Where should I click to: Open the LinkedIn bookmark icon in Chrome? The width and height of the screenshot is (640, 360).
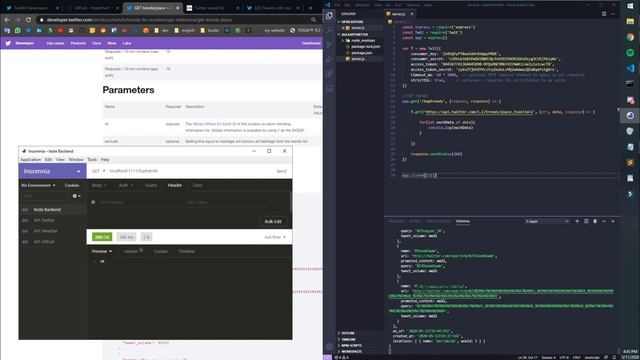39,30
